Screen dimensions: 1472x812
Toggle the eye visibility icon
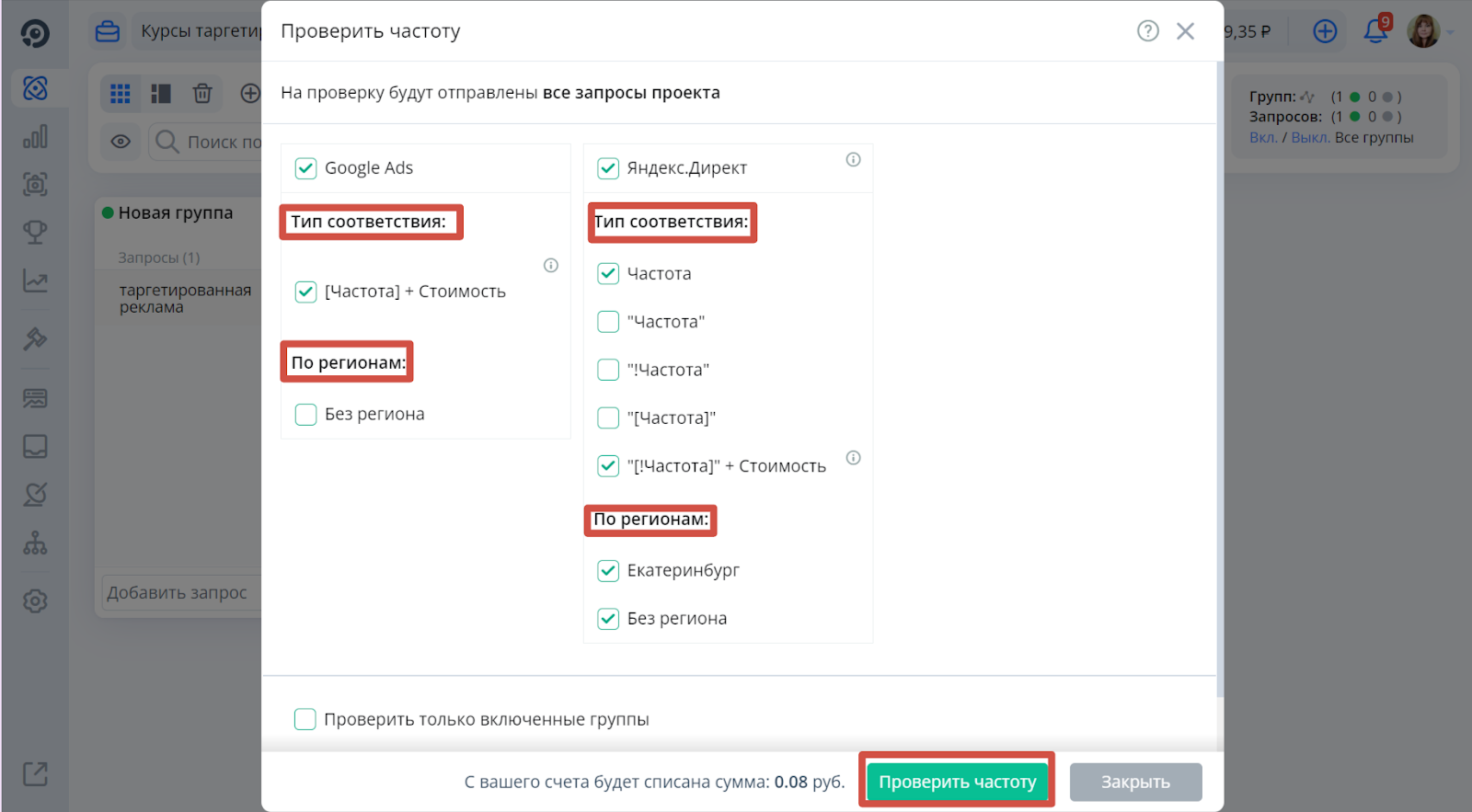pos(121,142)
